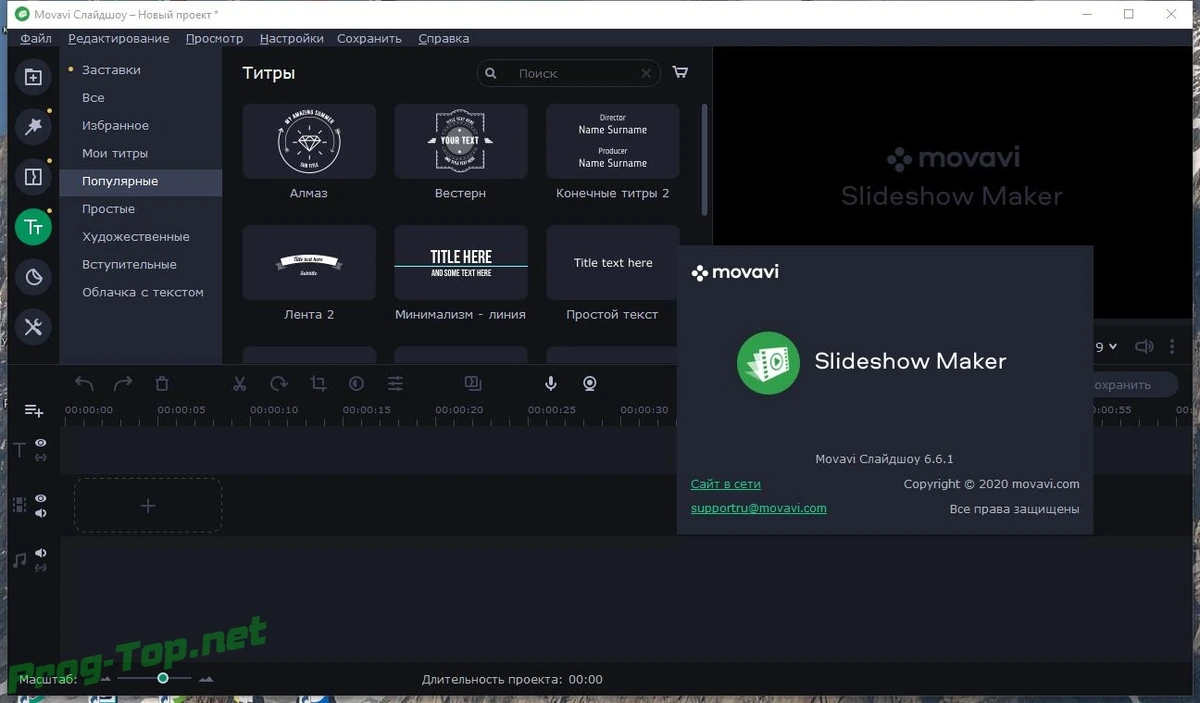This screenshot has width=1200, height=703.
Task: Click the titles list vertical scrollbar
Action: [x=704, y=160]
